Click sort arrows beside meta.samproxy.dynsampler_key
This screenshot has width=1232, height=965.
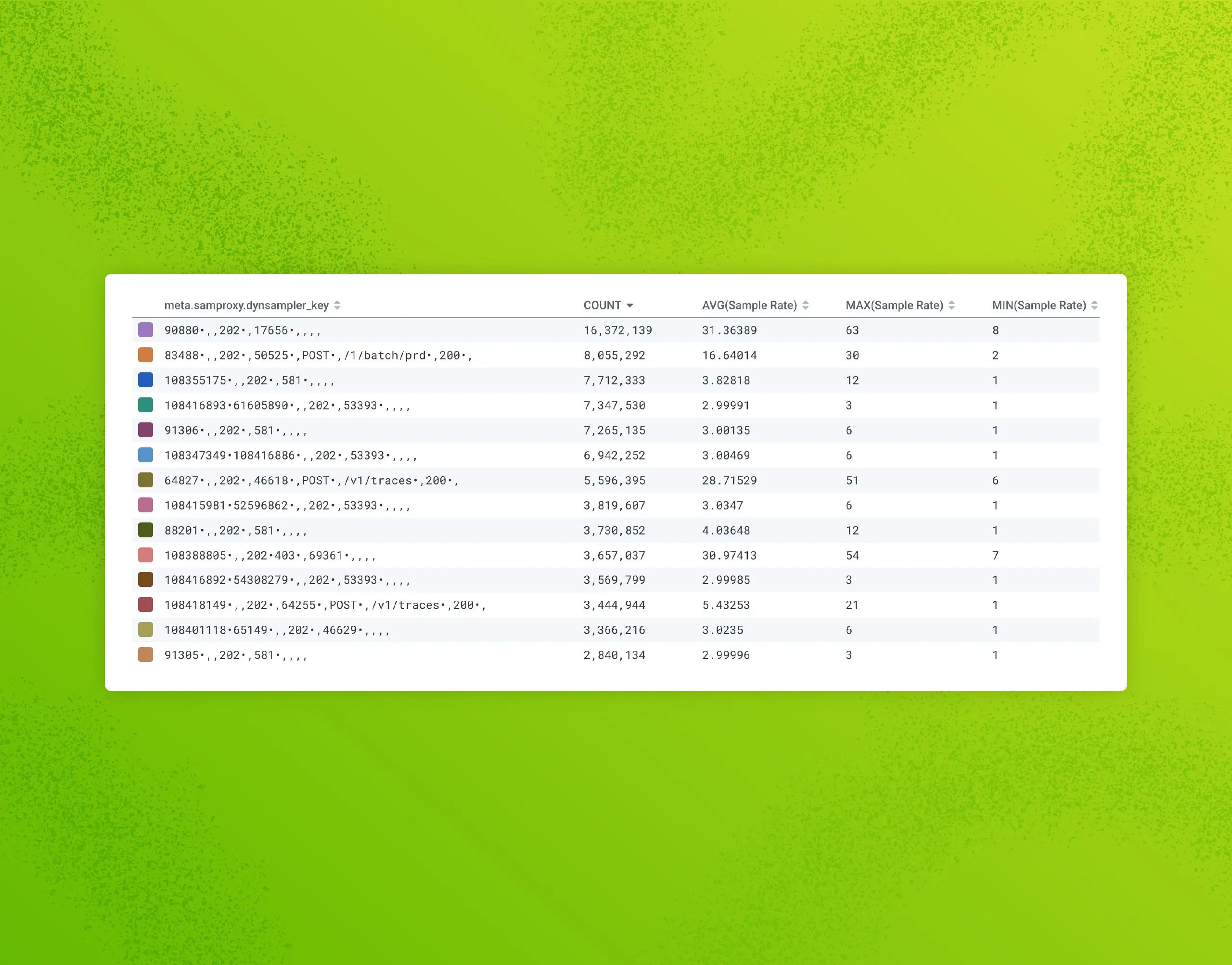pos(337,305)
